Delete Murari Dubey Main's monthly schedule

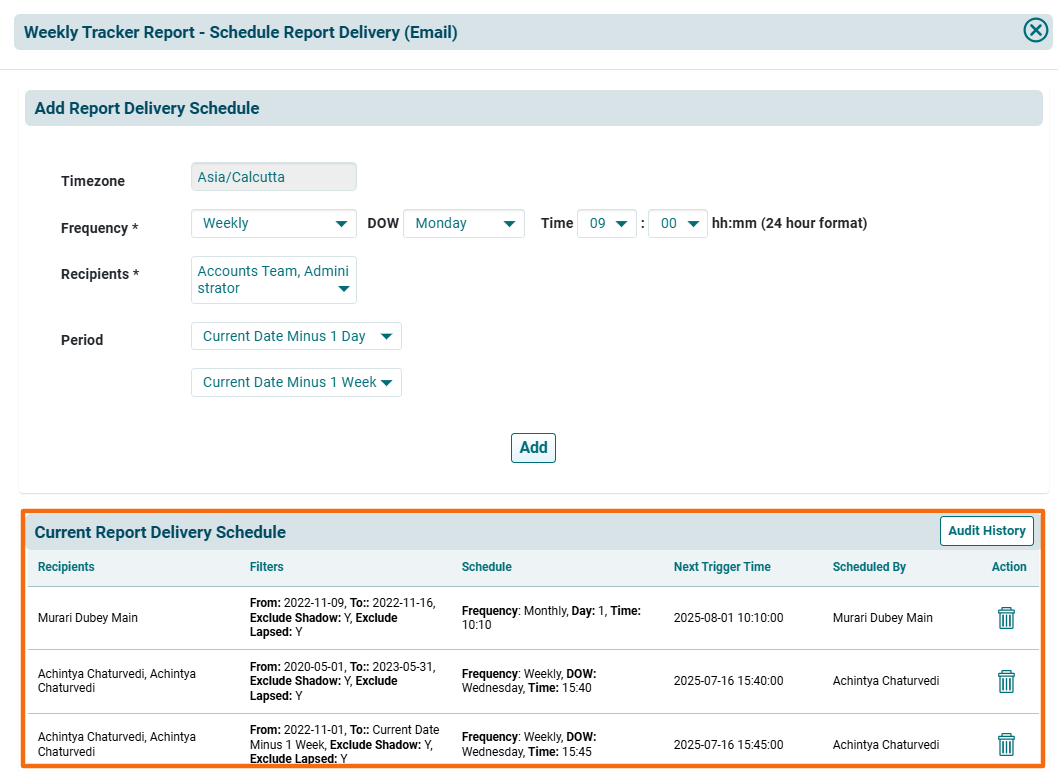1006,618
